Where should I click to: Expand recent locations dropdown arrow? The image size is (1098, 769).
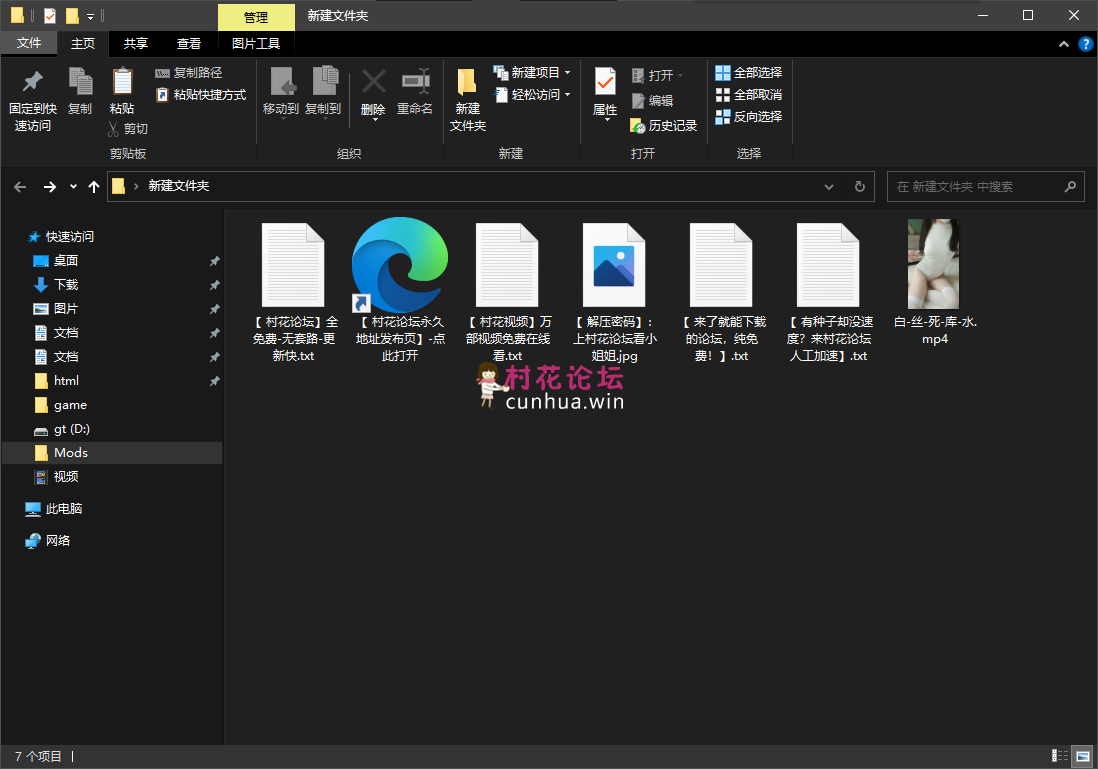(73, 187)
